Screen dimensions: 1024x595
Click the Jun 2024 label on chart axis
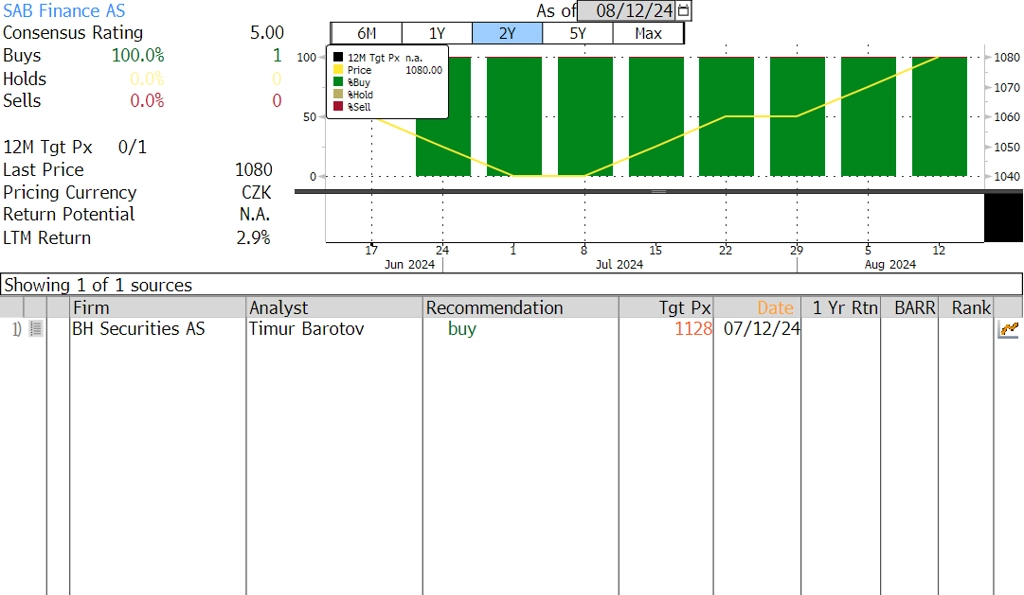point(409,265)
